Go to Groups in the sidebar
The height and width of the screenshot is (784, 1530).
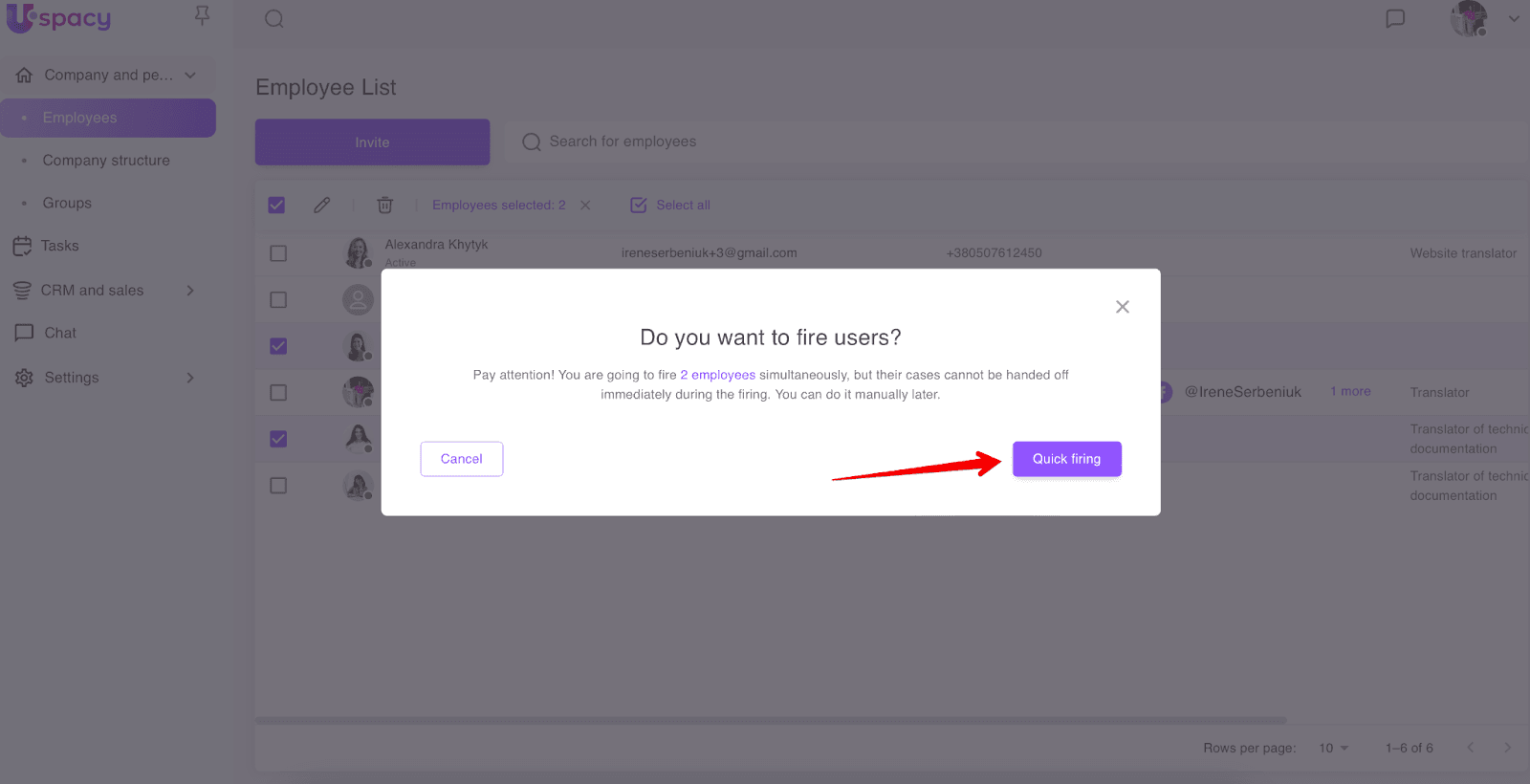pyautogui.click(x=67, y=203)
